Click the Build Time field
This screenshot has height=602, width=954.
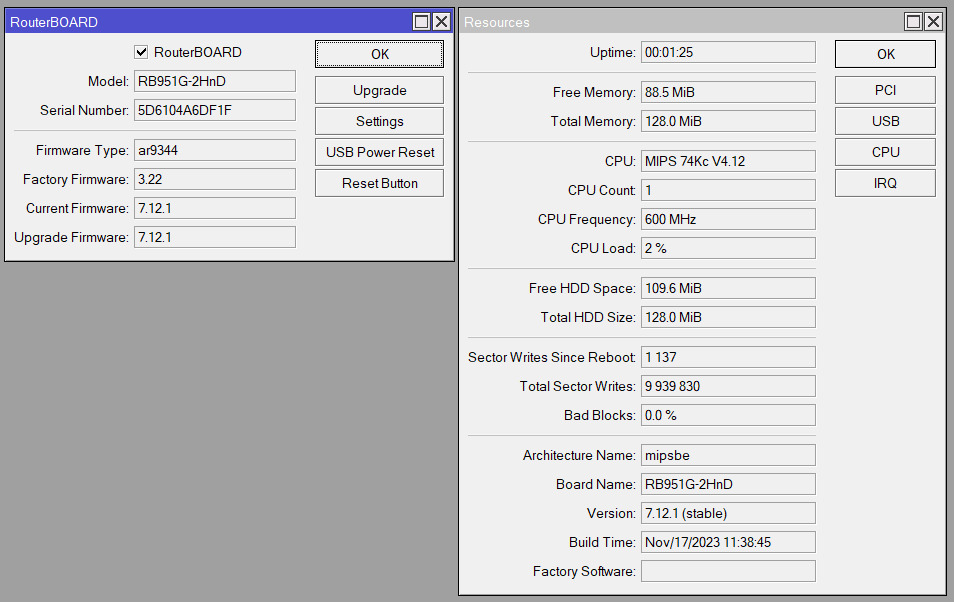pyautogui.click(x=728, y=542)
